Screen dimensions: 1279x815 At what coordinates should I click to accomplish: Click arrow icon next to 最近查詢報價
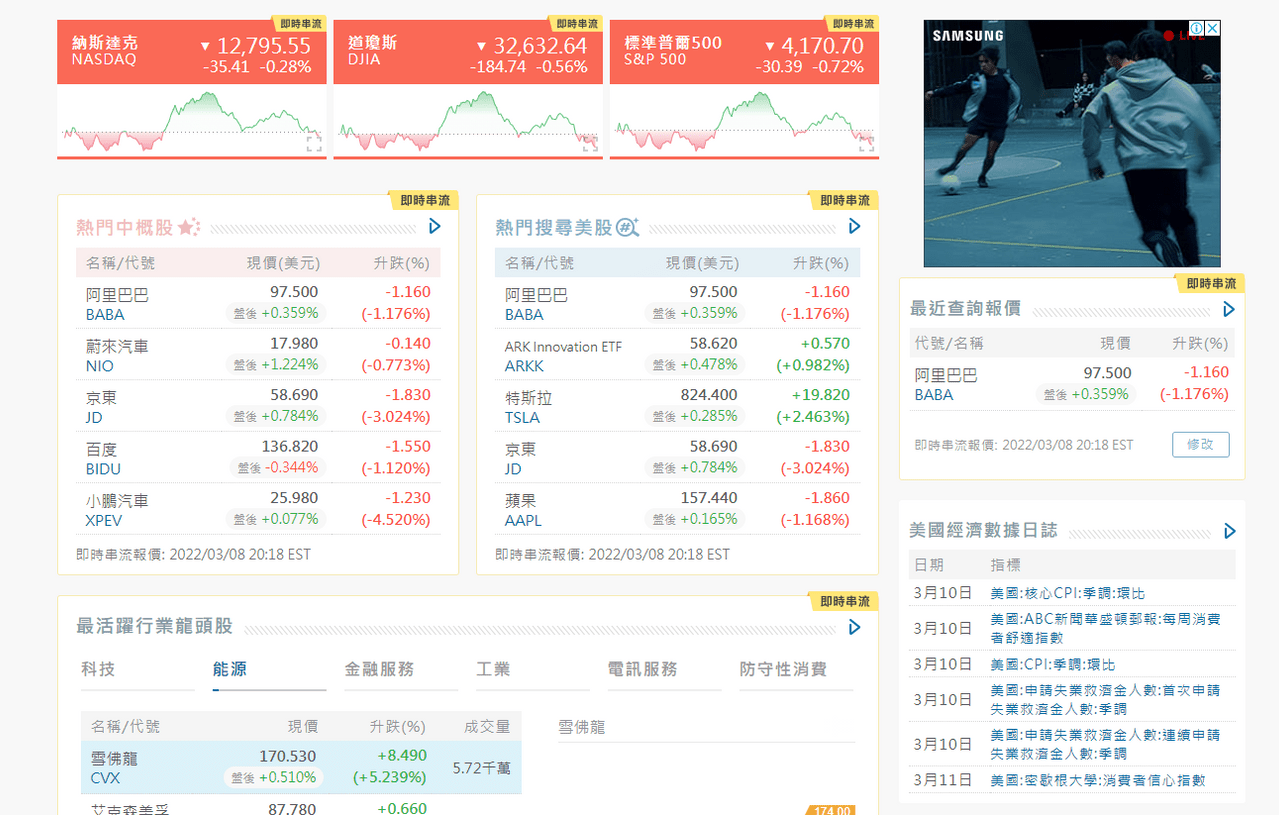[x=1229, y=310]
